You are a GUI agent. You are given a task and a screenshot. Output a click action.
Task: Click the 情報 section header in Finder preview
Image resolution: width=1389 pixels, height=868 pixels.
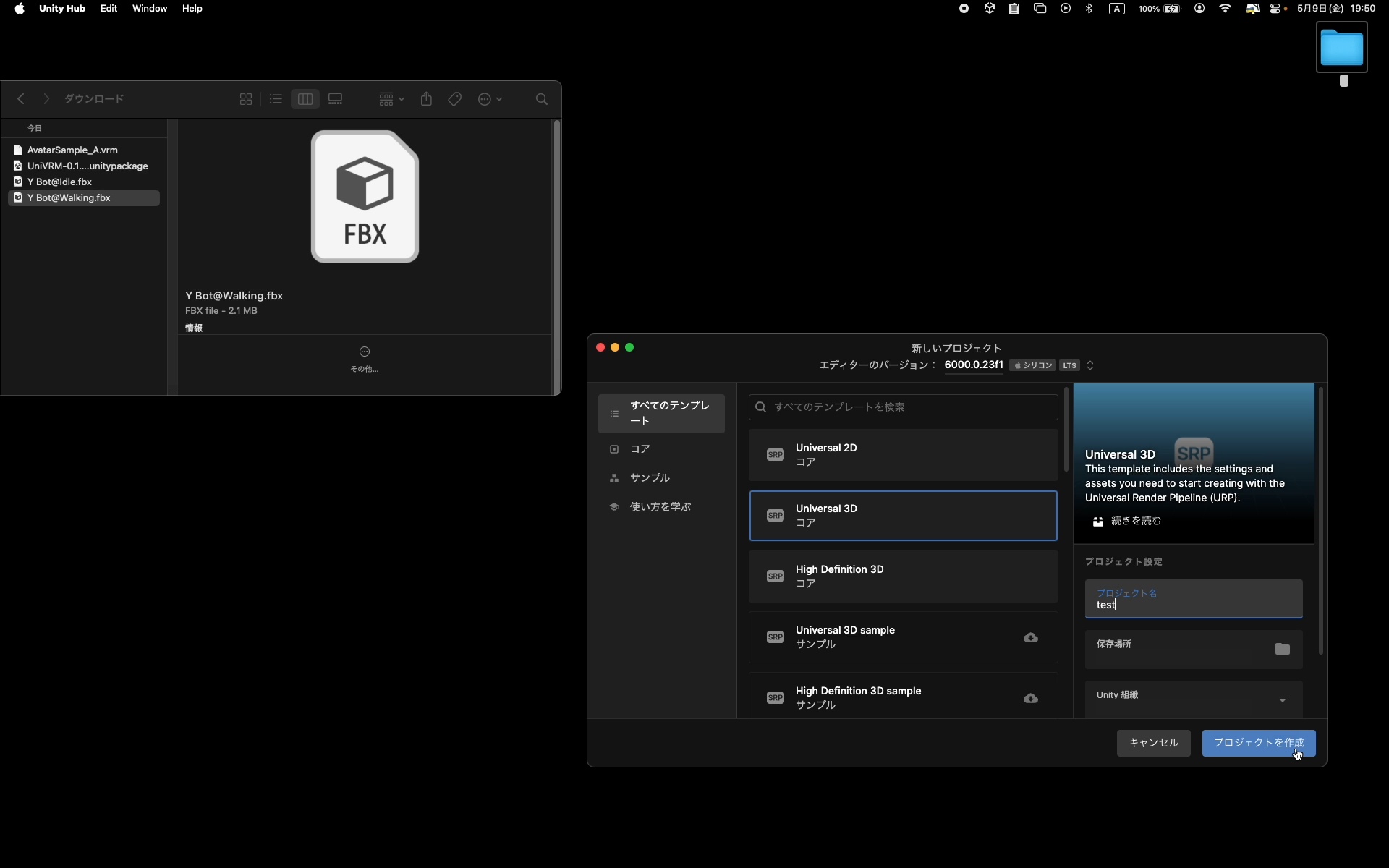click(194, 328)
